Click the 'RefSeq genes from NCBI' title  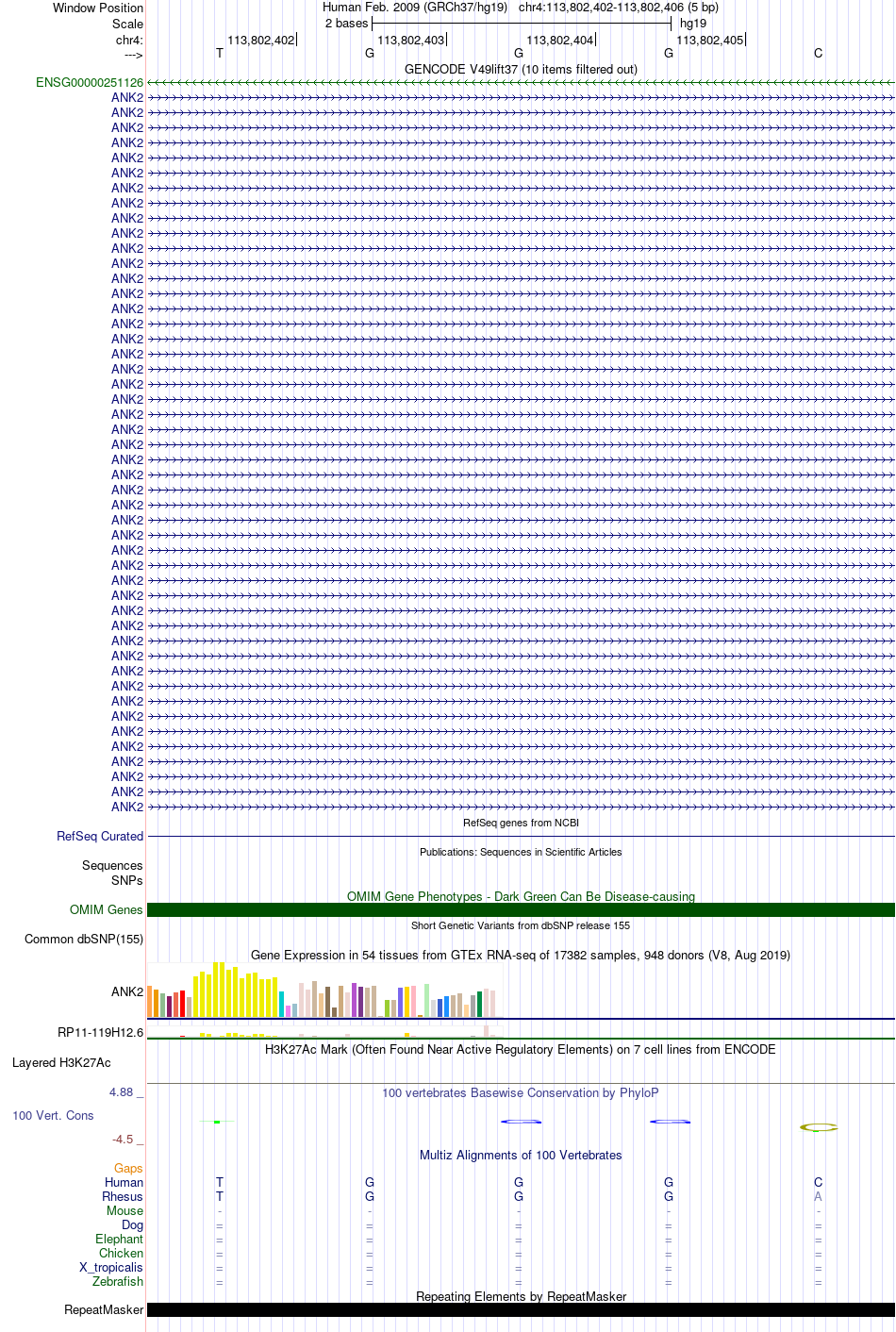coord(521,823)
